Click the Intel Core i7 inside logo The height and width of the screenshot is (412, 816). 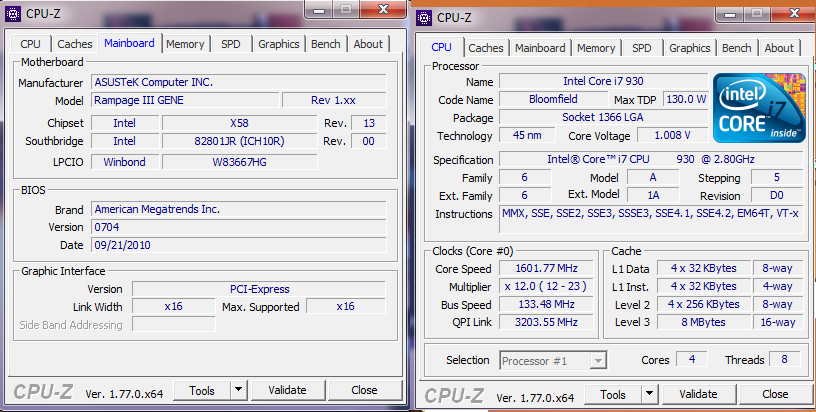pos(759,108)
